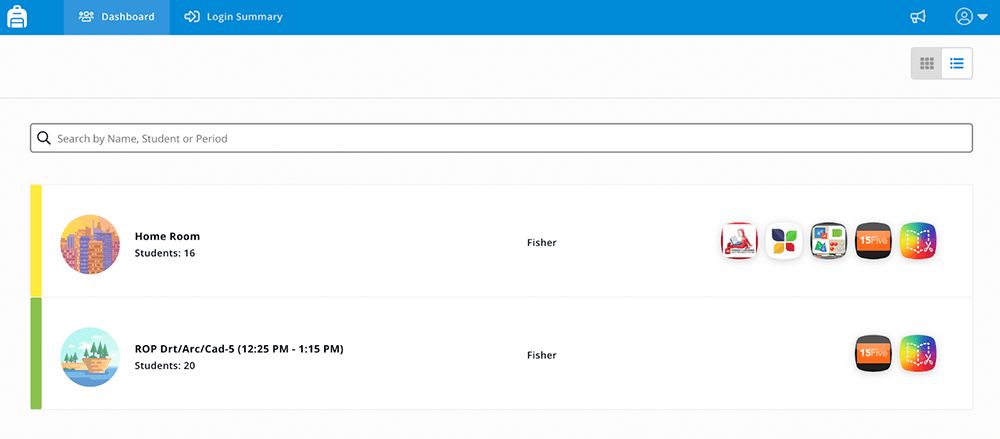
Task: Open rainbow Book Creator app in ROP Drt/Arc/Cad-5 row
Action: tap(918, 354)
